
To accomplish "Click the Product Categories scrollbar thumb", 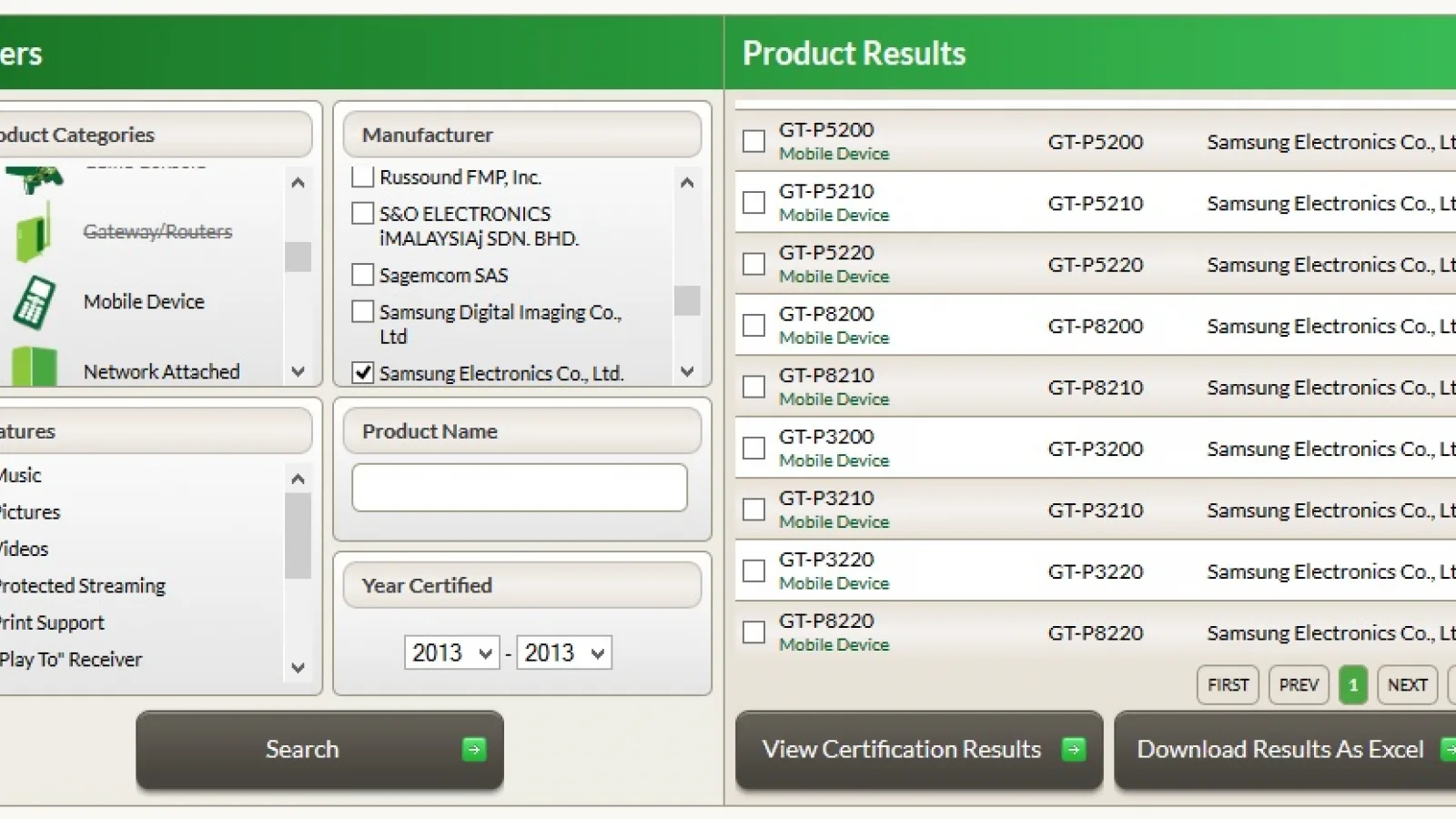I will [x=298, y=257].
